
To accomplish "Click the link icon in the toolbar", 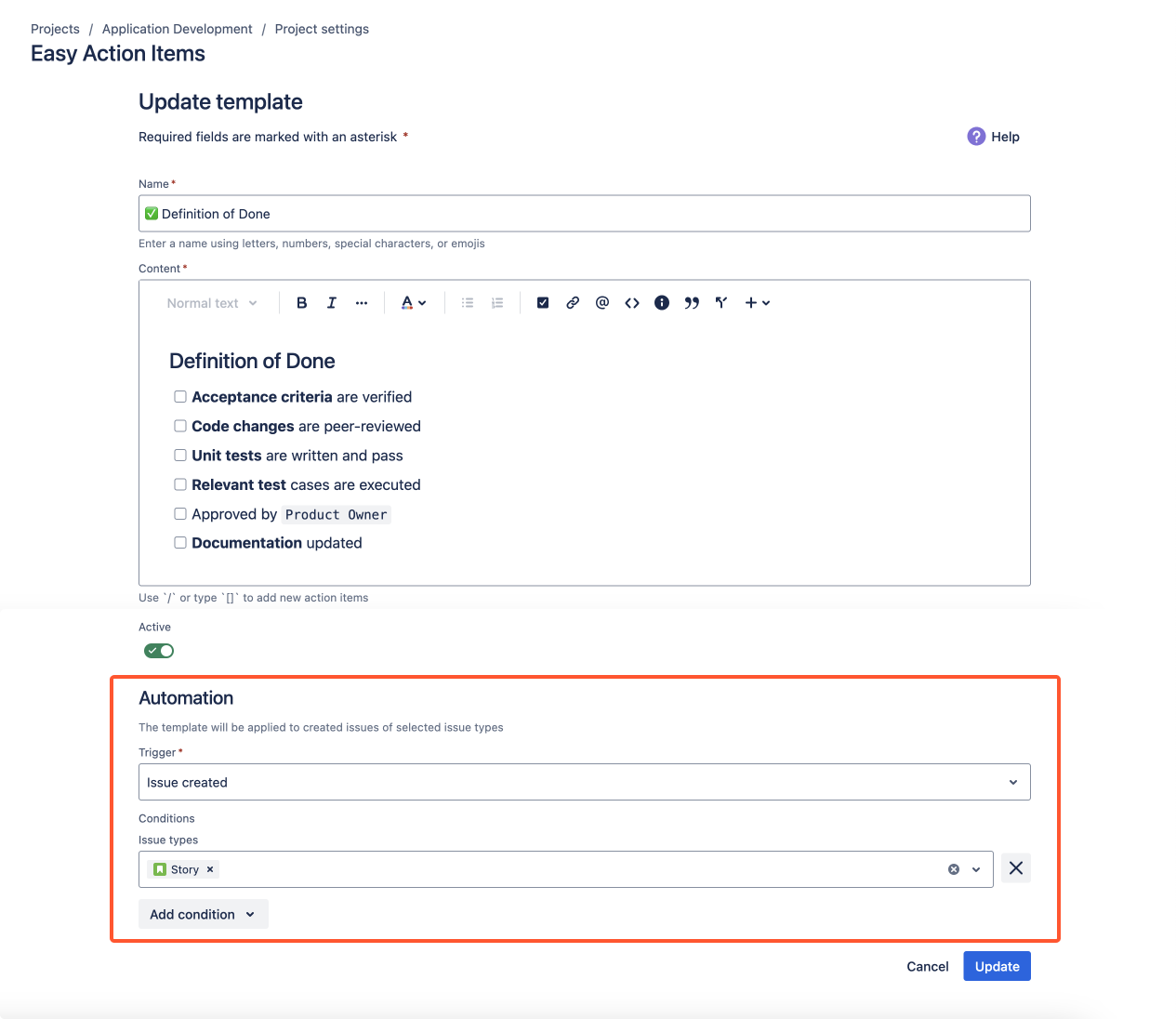I will 573,303.
